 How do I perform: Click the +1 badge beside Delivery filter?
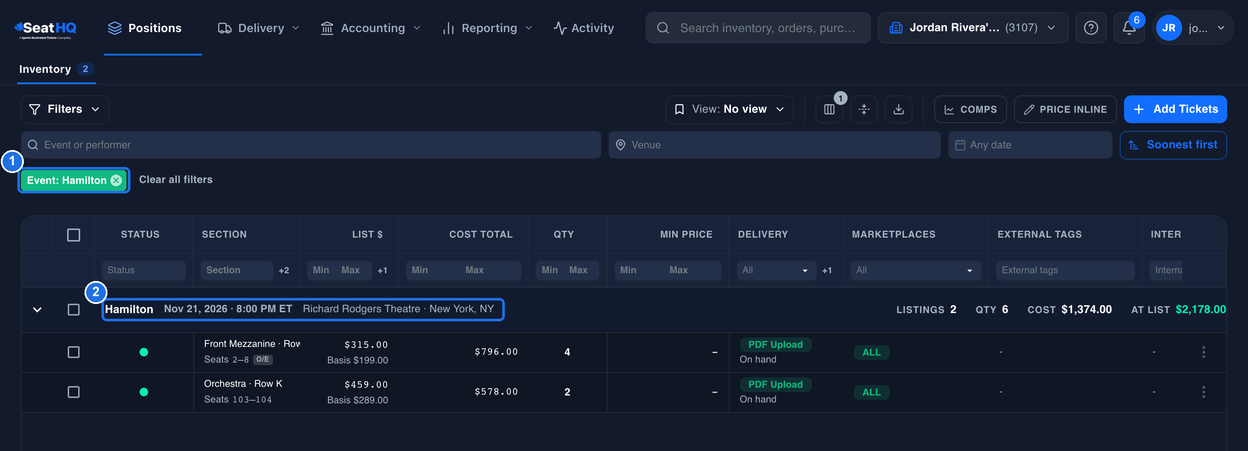click(x=827, y=270)
